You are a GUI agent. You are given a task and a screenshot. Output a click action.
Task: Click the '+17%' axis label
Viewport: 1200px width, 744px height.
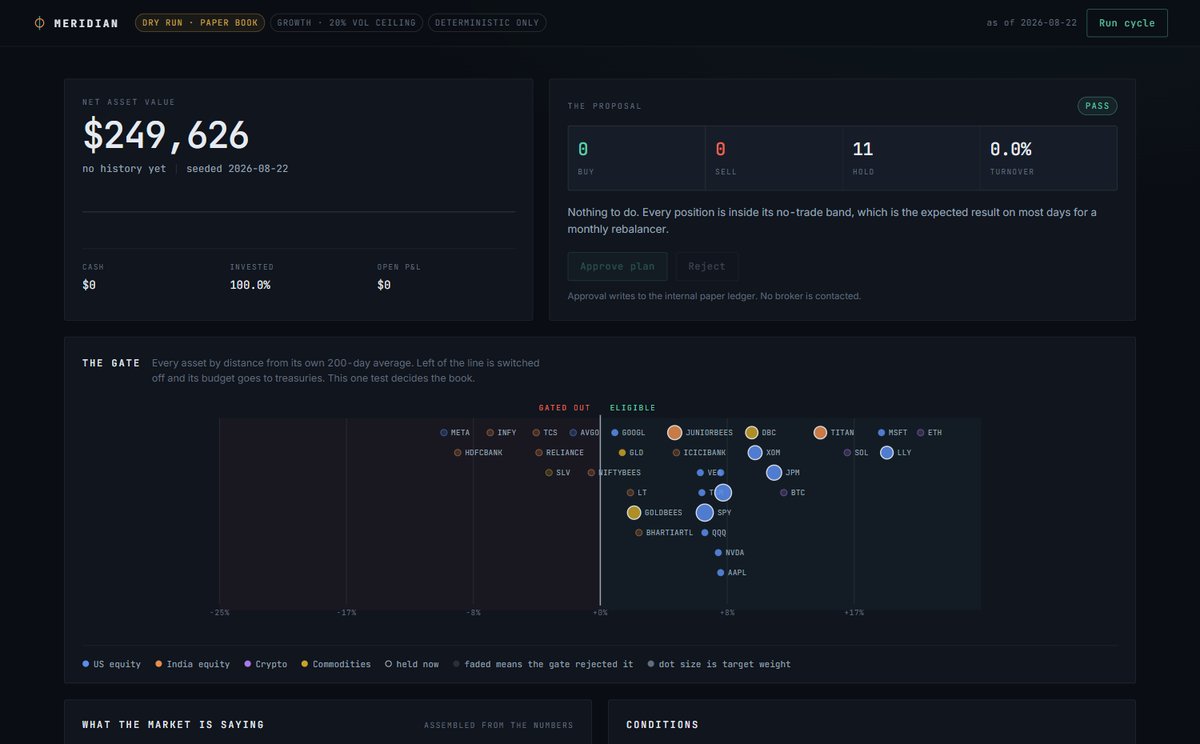point(853,612)
